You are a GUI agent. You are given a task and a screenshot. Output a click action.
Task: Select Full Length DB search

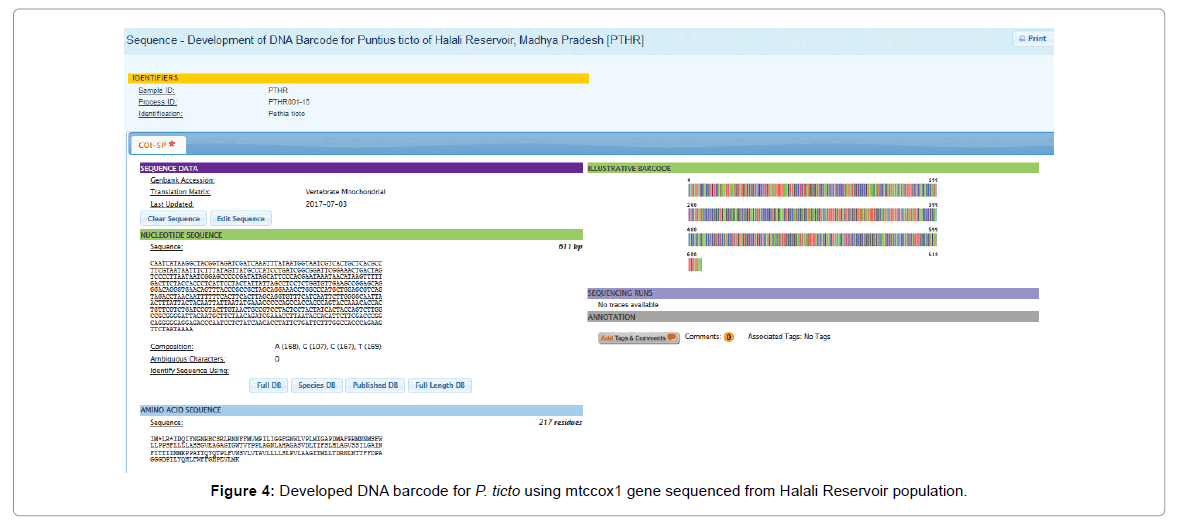coord(440,385)
